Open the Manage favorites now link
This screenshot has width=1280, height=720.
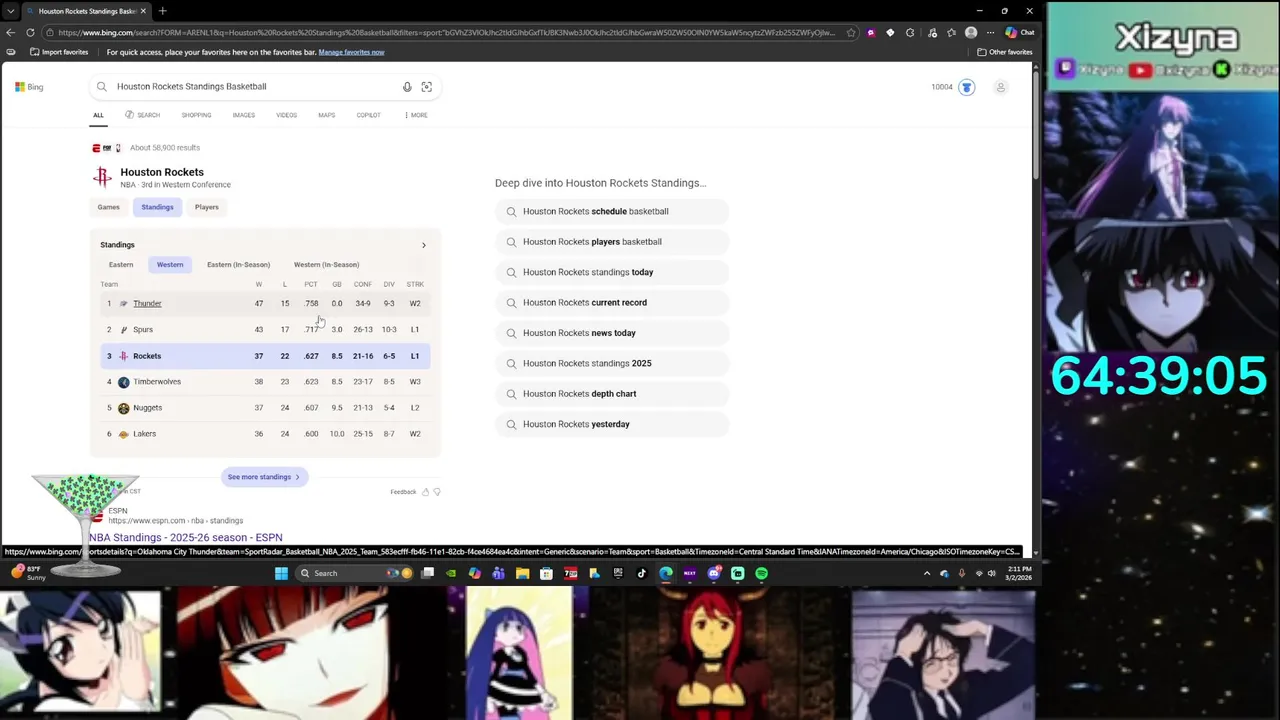pyautogui.click(x=351, y=52)
